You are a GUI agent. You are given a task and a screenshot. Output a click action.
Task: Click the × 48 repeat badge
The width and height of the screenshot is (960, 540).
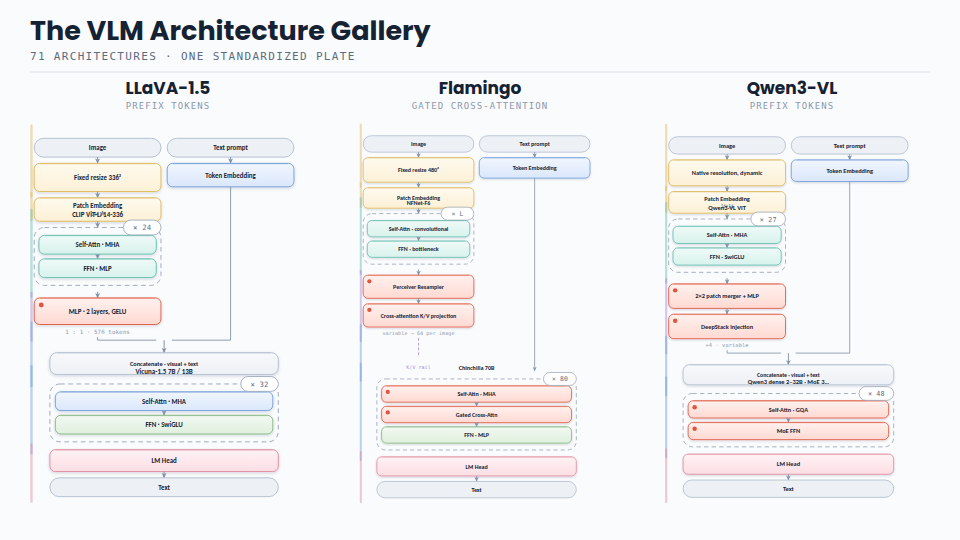tap(876, 393)
